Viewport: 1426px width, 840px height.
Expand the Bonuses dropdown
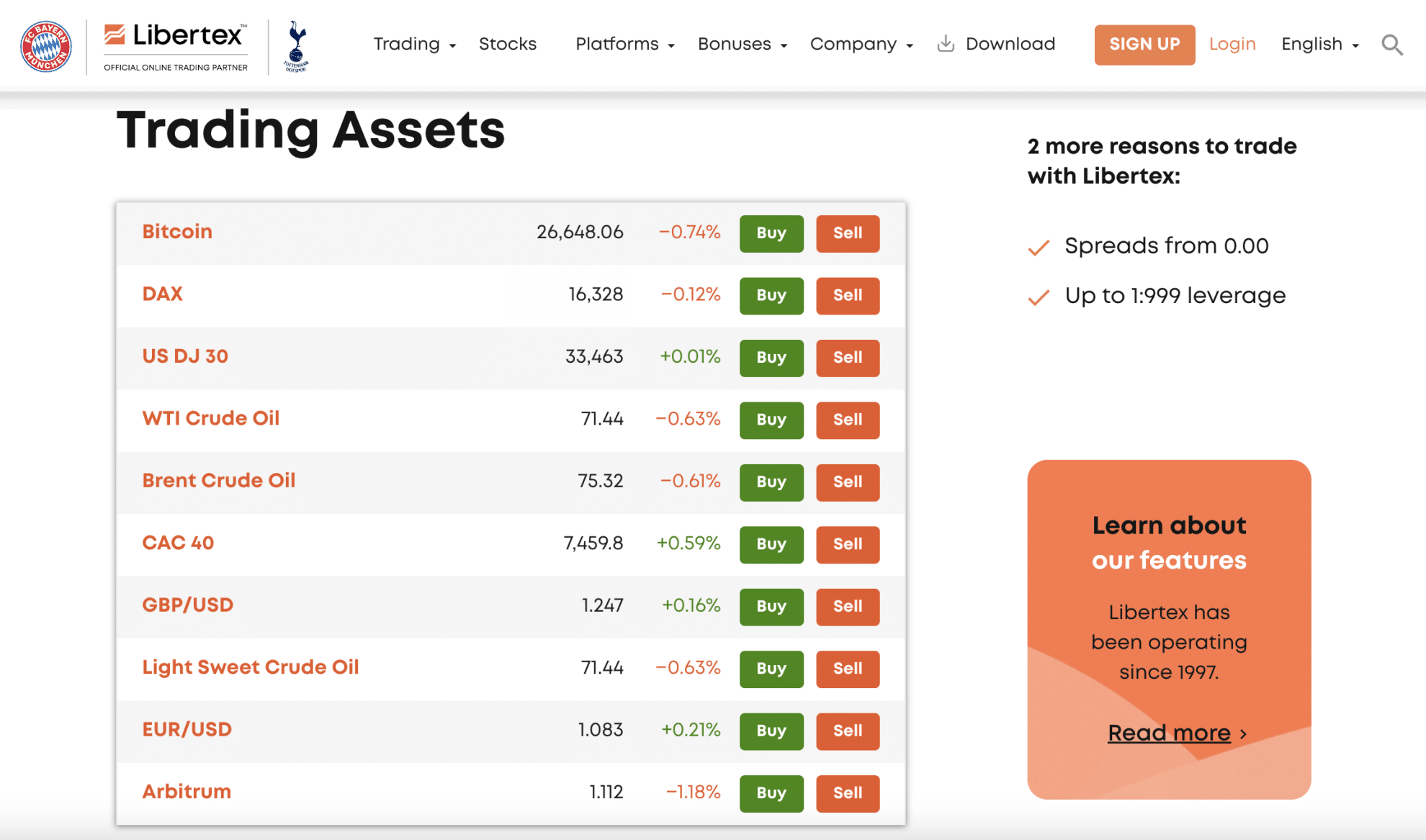(736, 44)
